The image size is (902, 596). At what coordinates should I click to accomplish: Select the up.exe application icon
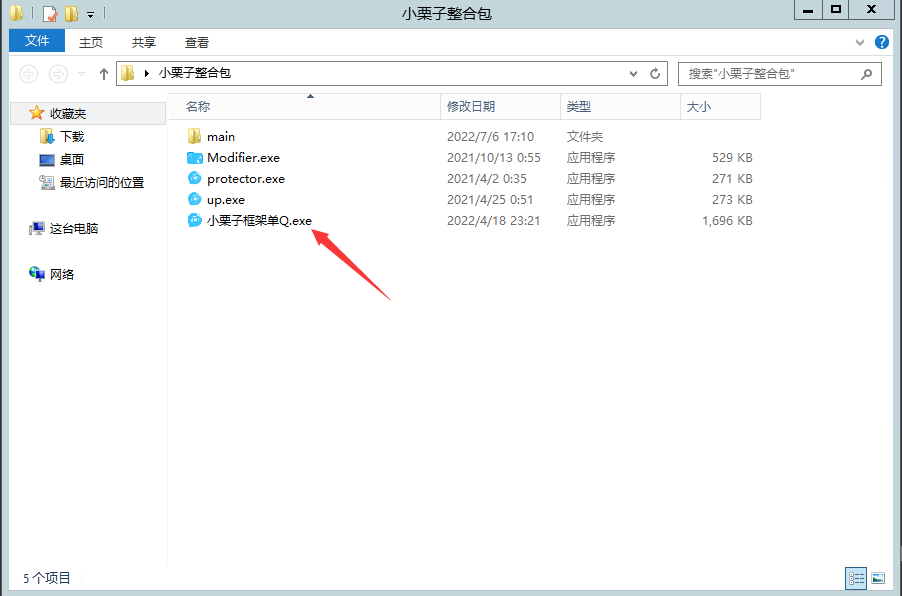coord(194,200)
